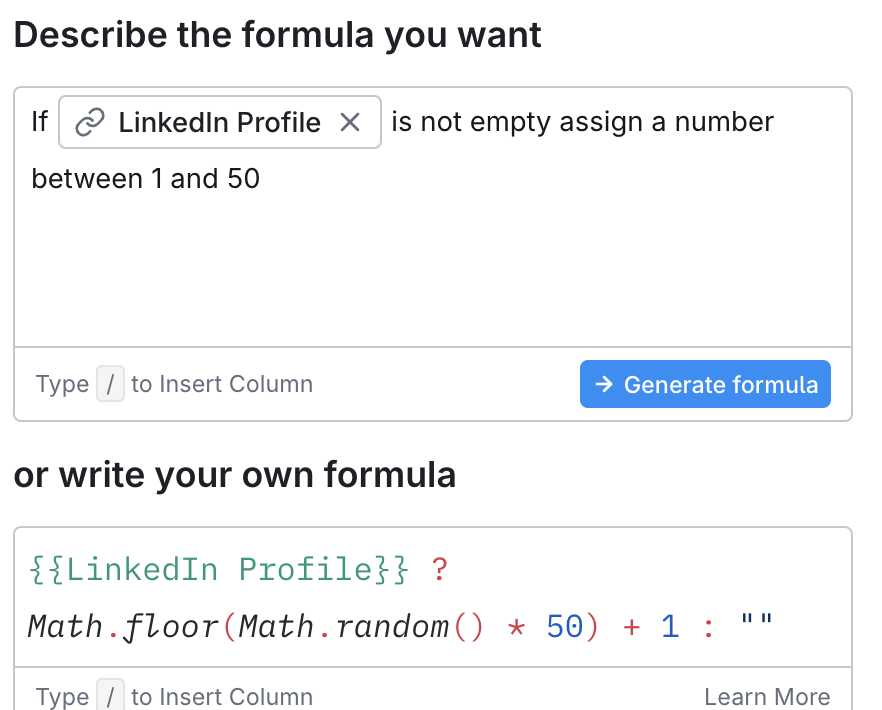This screenshot has width=882, height=710.
Task: Click the arrow icon on Generate formula
Action: point(603,385)
